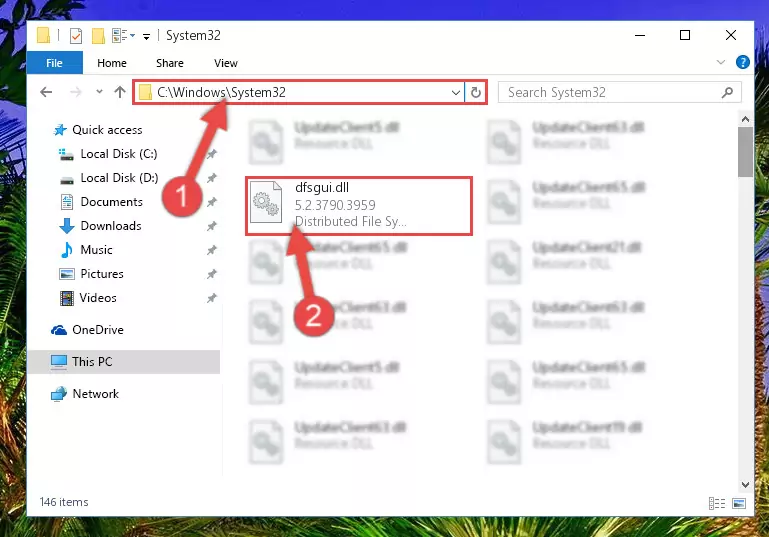Open the Help question mark icon
Viewport: 769px width, 537px height.
pos(743,62)
